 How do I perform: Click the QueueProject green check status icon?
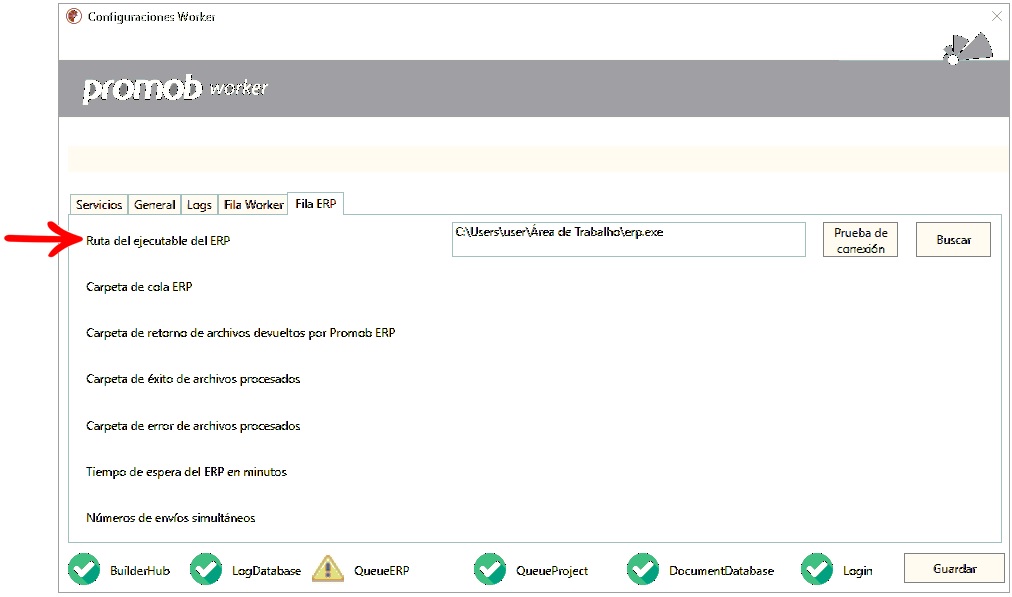(x=490, y=569)
